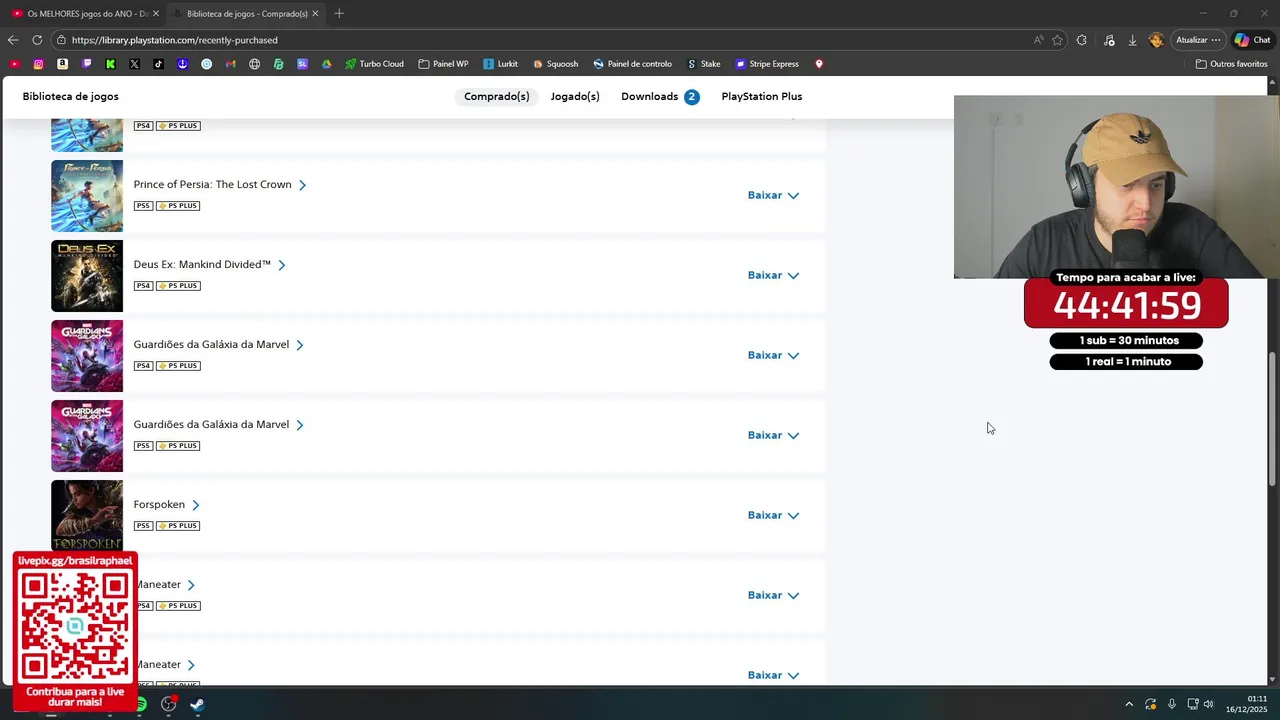
Task: Open the X (Twitter) bookmark icon
Action: (134, 64)
